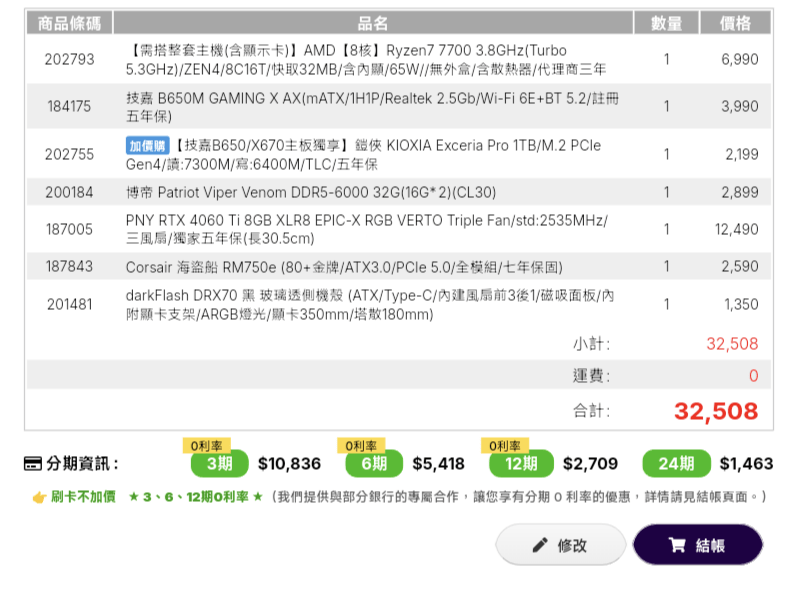Select the 3期 installment badge
Viewport: 798px width, 589px height.
tap(219, 463)
